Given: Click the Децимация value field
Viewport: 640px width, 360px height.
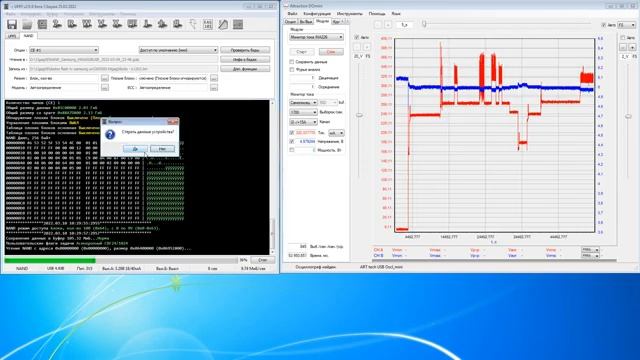Looking at the screenshot, I should click(x=302, y=78).
